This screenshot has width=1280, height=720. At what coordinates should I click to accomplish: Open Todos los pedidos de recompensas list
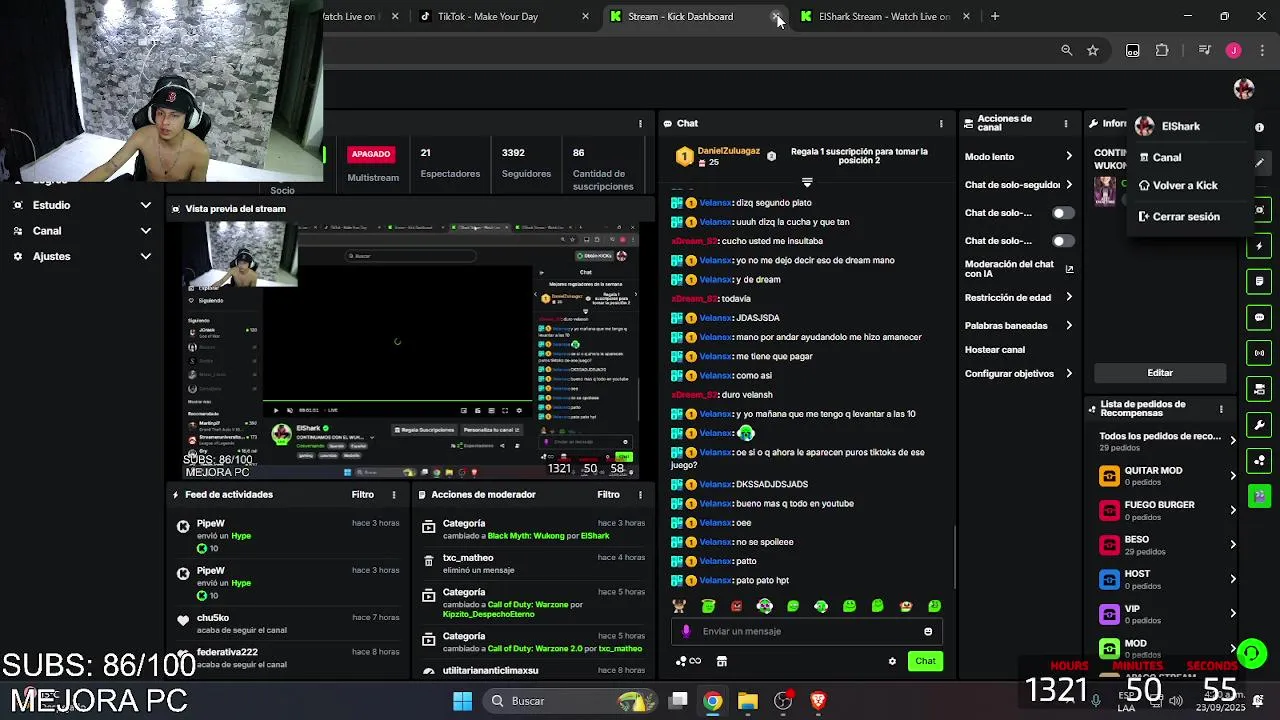coord(1167,441)
